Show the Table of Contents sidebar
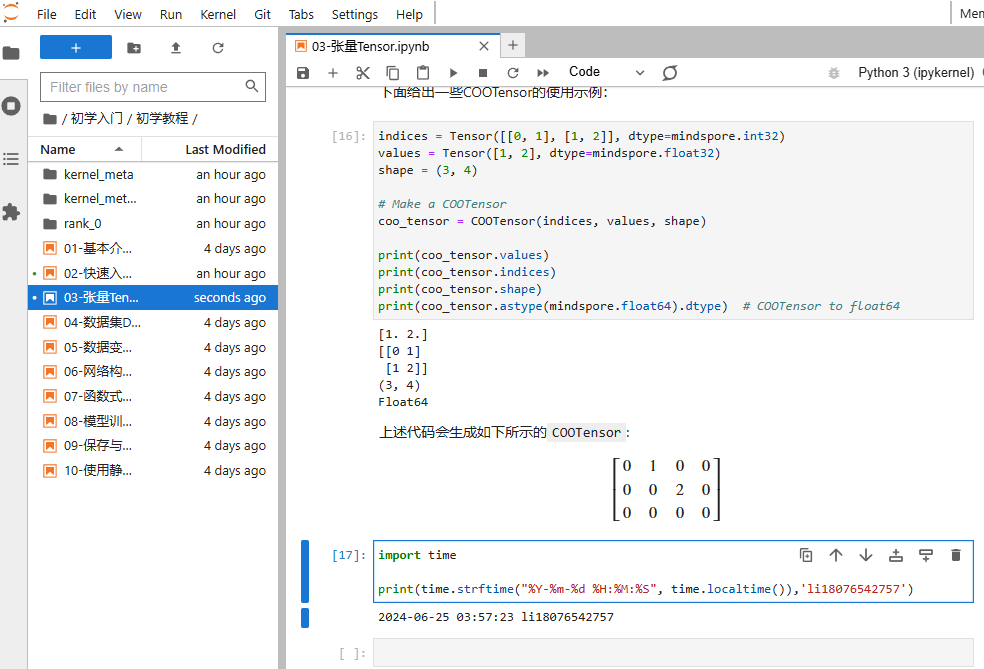Viewport: 984px width, 669px height. [x=11, y=159]
